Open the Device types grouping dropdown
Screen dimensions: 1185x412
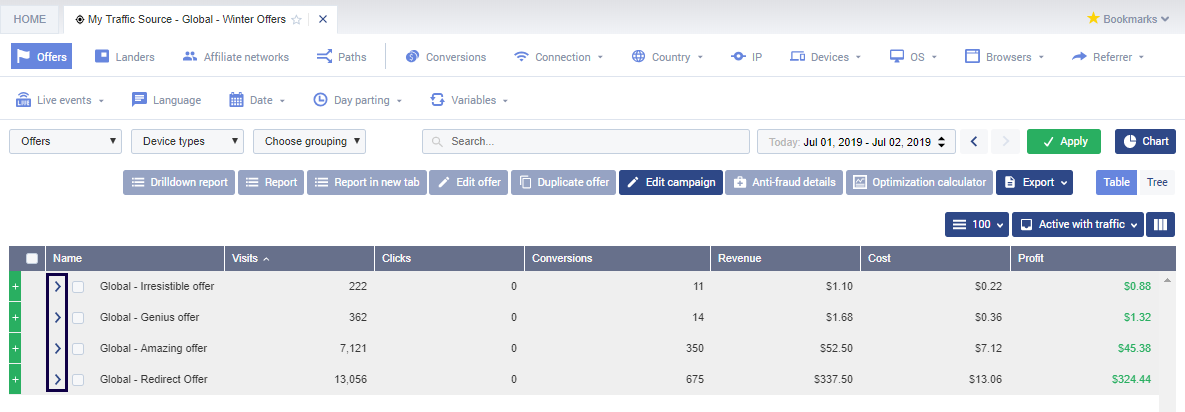pos(187,142)
